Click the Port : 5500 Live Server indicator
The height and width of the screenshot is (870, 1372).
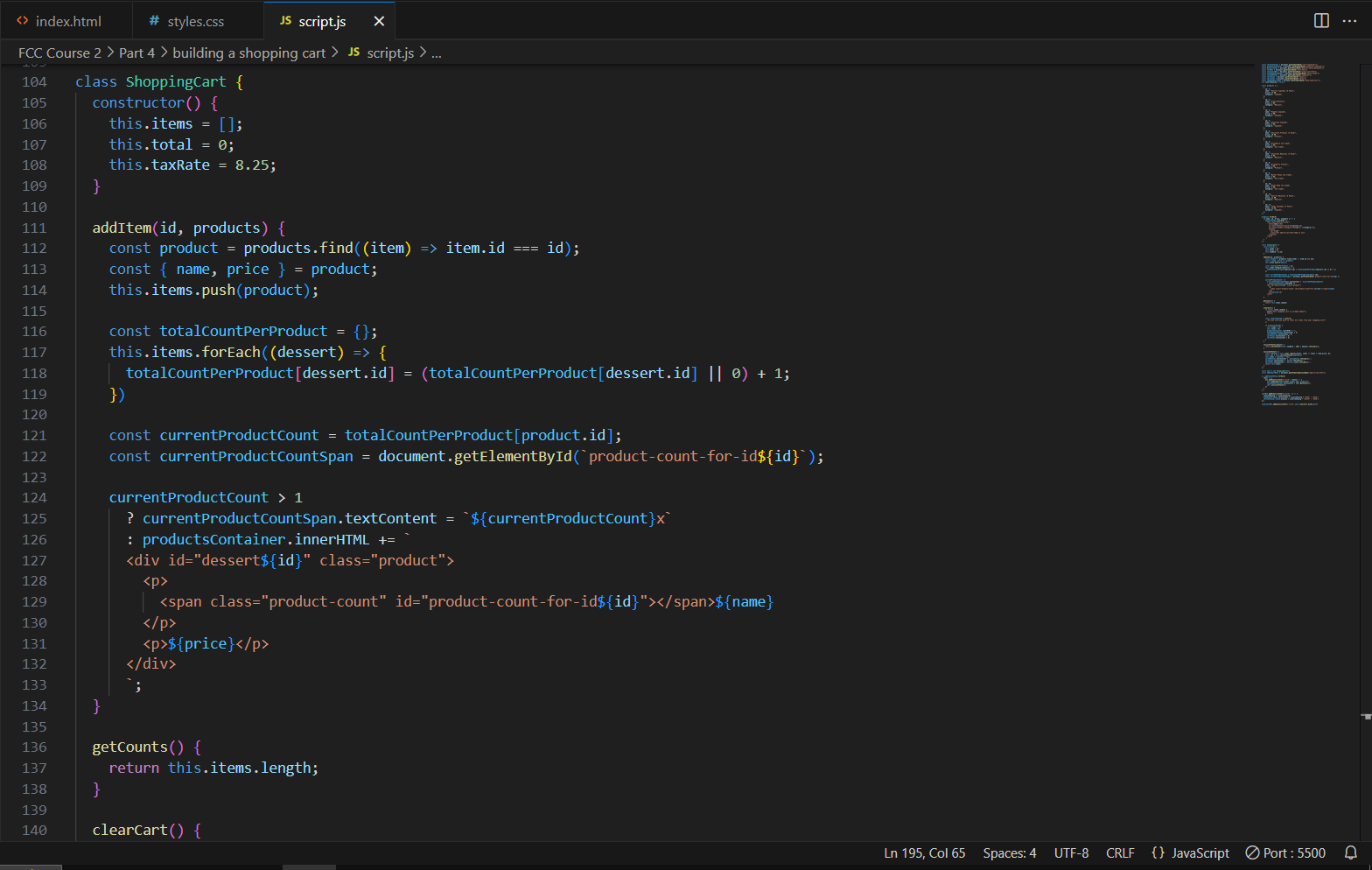click(1285, 852)
